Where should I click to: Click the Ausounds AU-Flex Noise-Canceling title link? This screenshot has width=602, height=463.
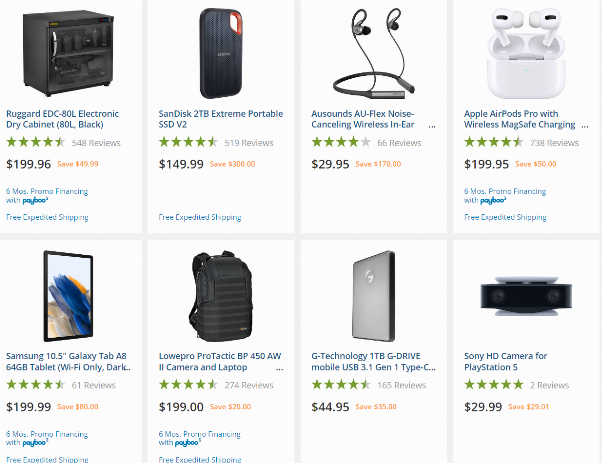363,119
